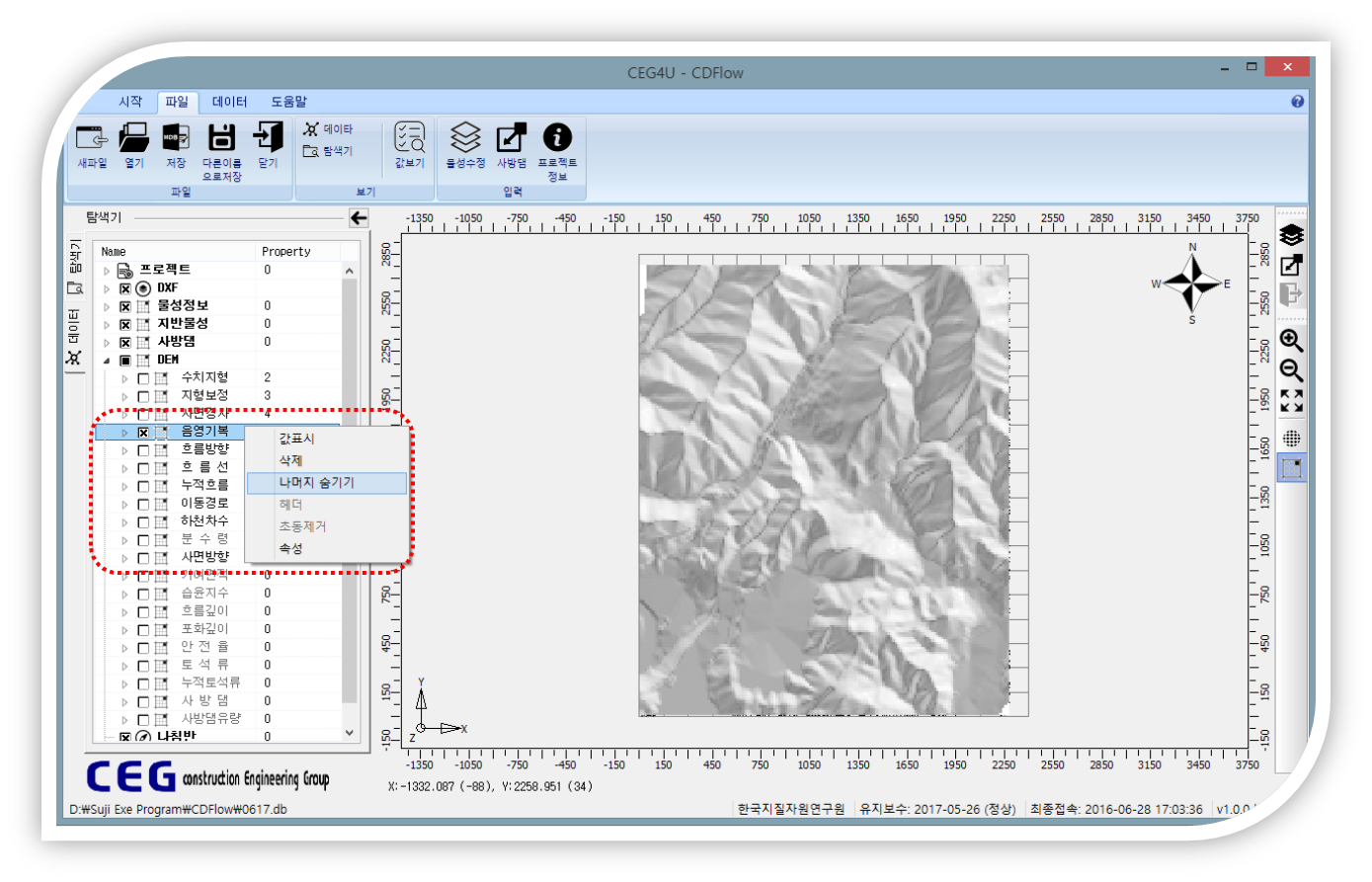Expand the 흐름방향 tree node
This screenshot has height=882, width=1372.
(124, 450)
